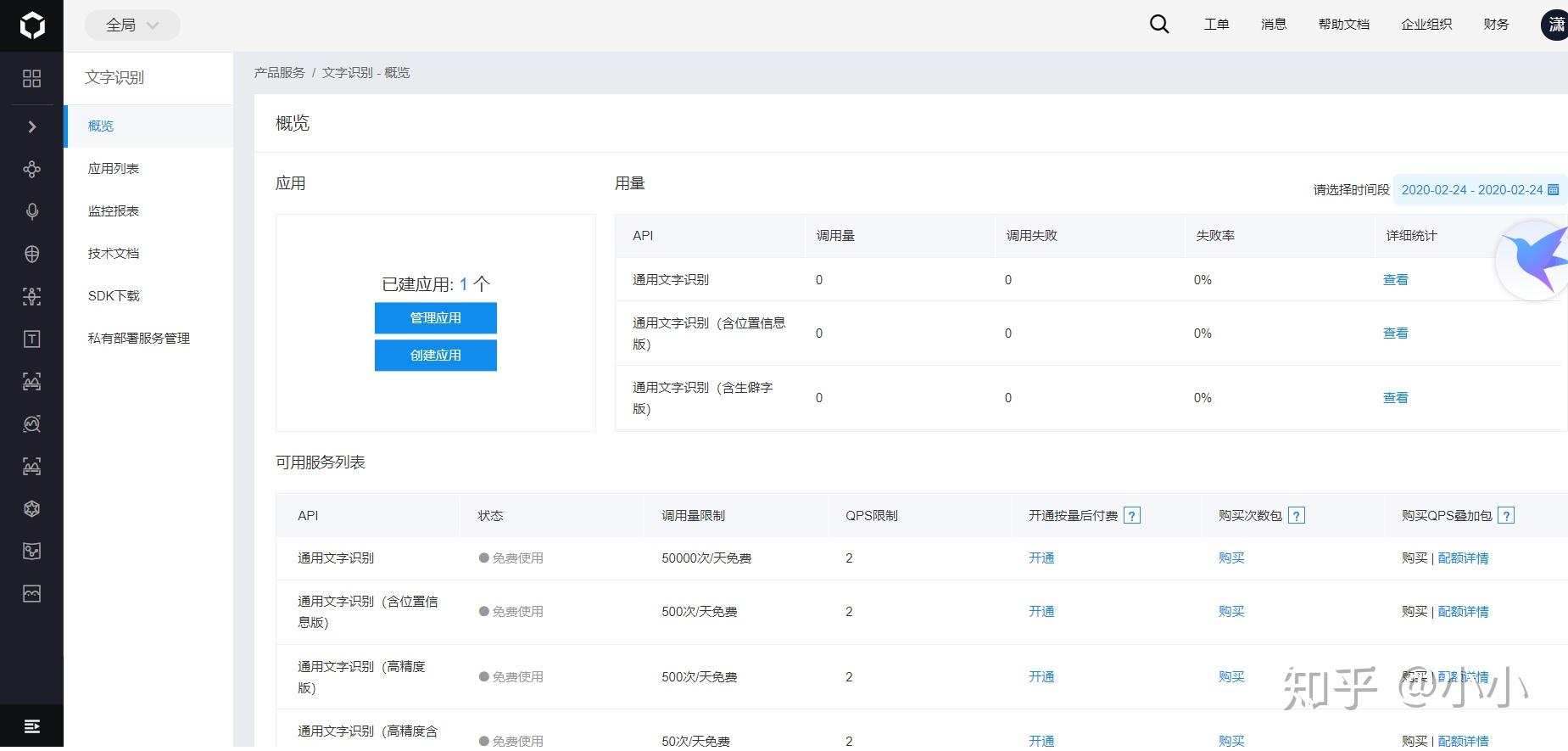
Task: Click help icon beside 购买次数包
Action: coord(1297,516)
